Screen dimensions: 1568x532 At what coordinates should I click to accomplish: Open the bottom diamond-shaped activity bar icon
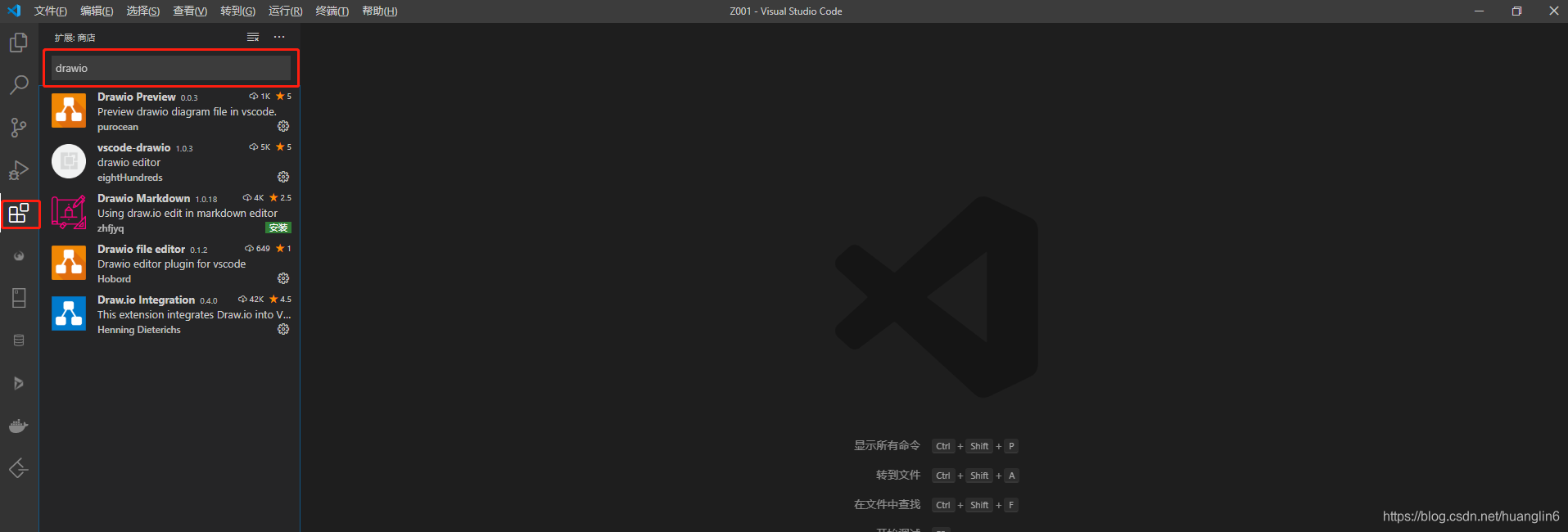click(x=19, y=468)
